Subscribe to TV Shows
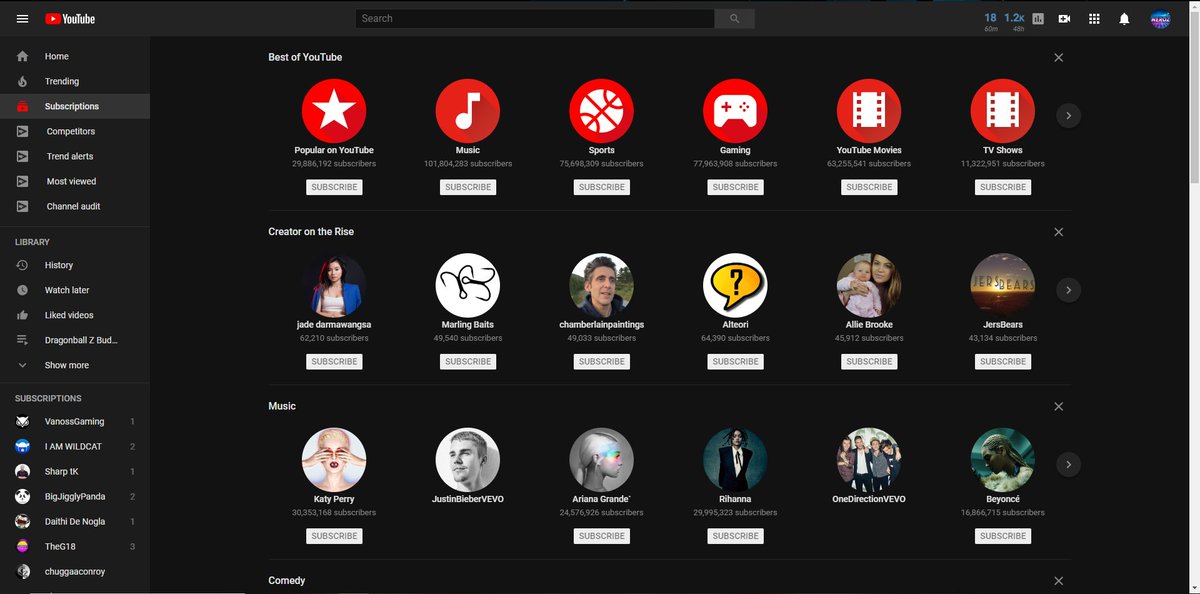 1003,187
